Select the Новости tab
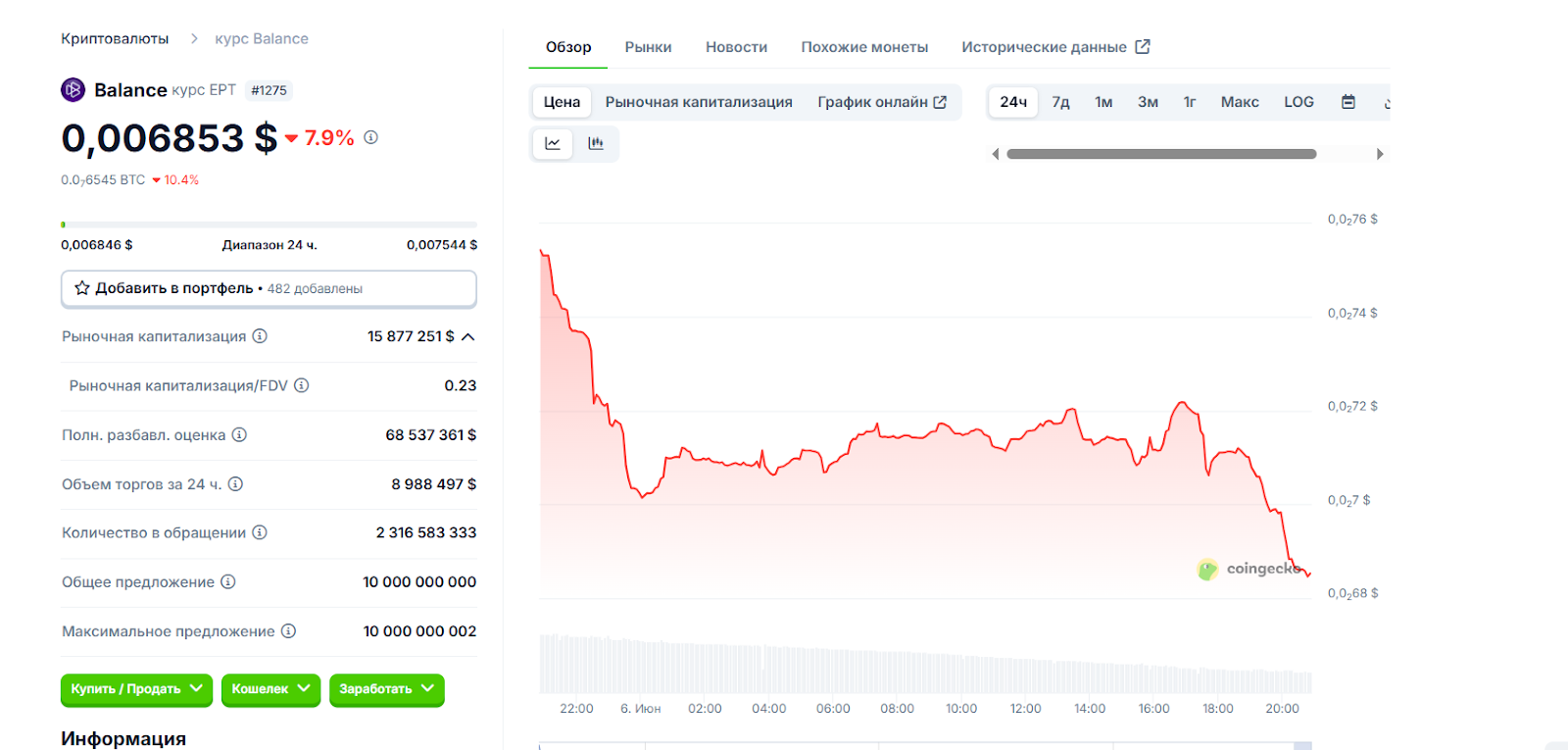 pyautogui.click(x=737, y=47)
